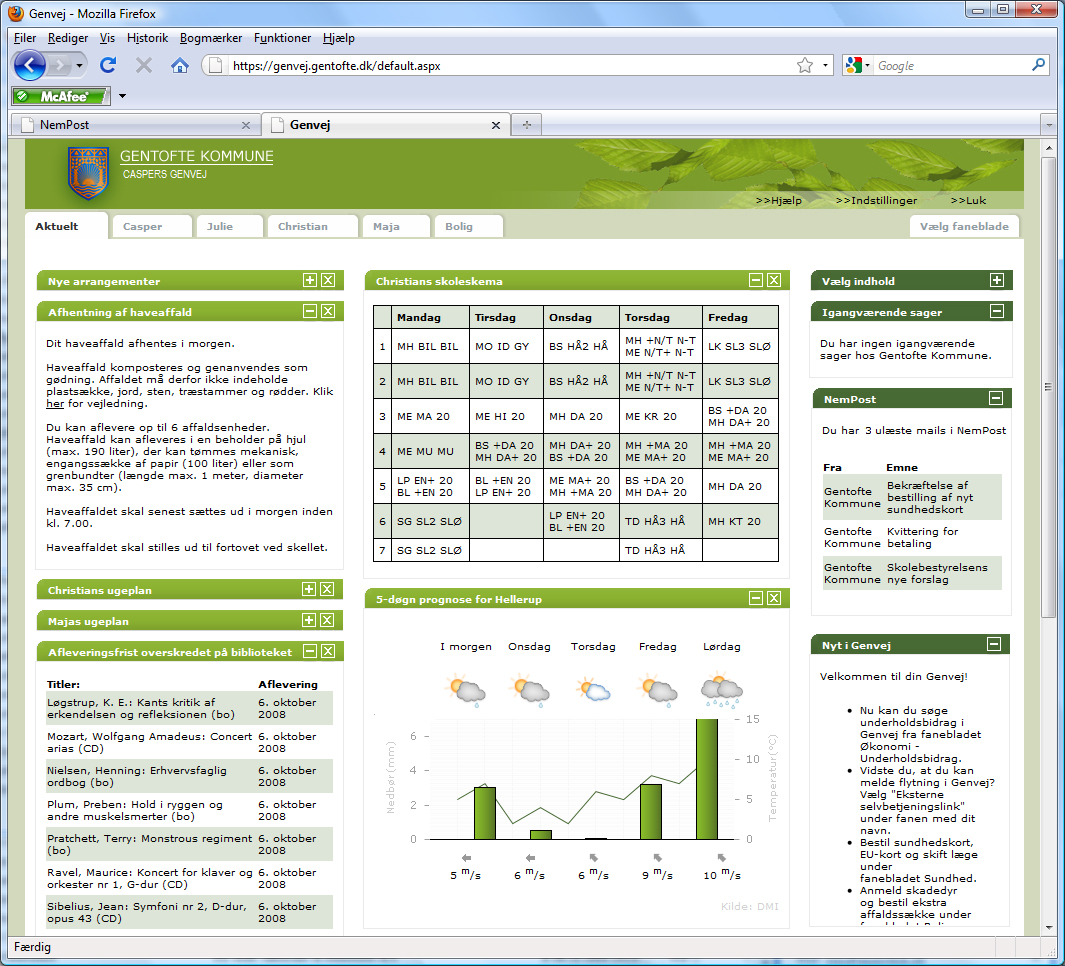Viewport: 1065px width, 966px height.
Task: Collapse the 5-døgn prognose weather panel
Action: pyautogui.click(x=757, y=598)
